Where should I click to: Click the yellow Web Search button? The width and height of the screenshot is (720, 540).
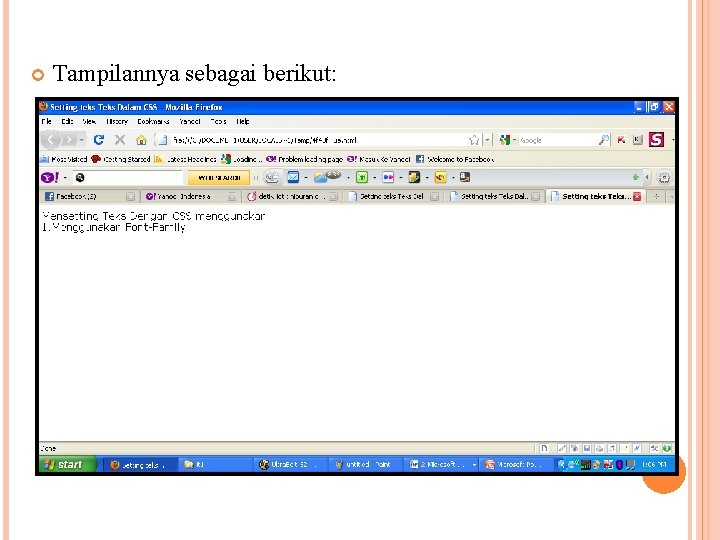(219, 177)
